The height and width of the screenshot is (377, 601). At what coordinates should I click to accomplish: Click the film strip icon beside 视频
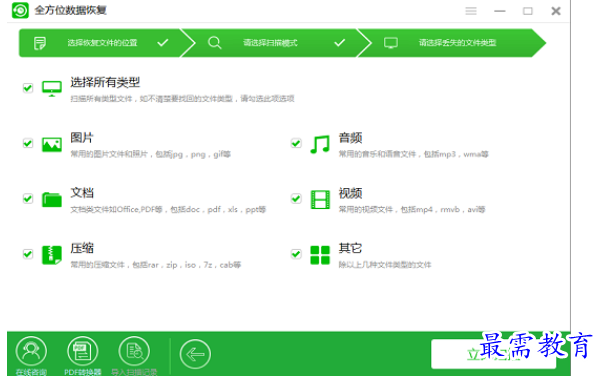click(320, 200)
